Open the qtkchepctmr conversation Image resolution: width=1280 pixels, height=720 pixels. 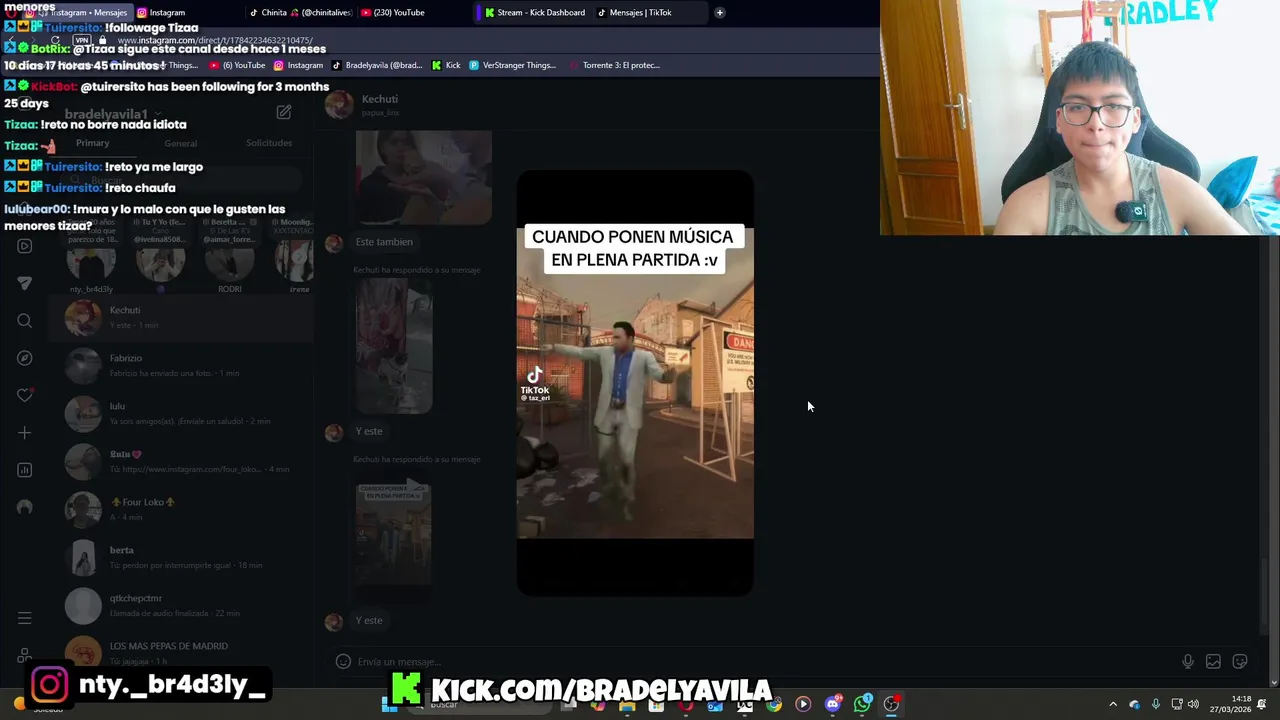182,605
